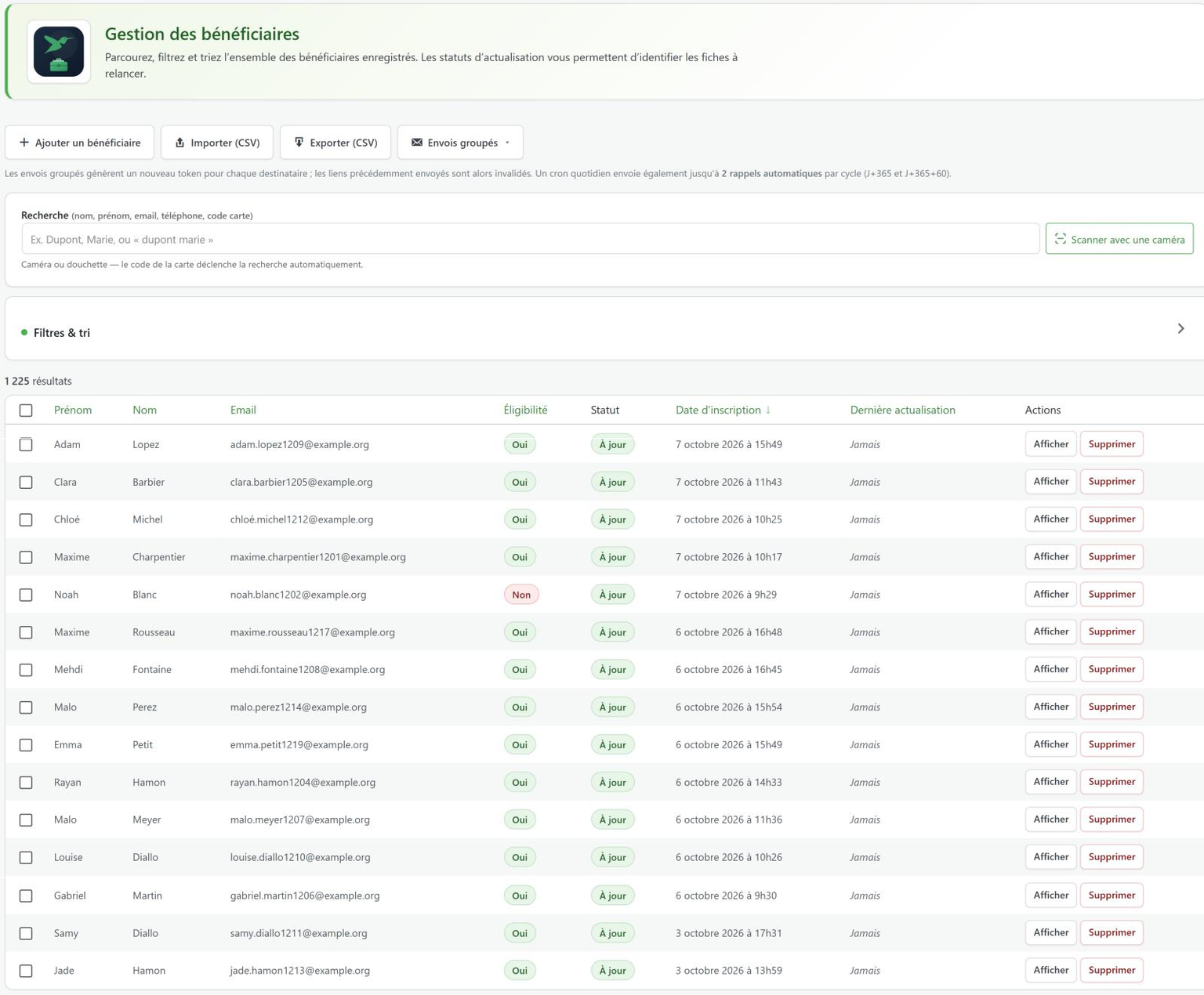Click the date 3 octobre 2026 à 17h31

(729, 933)
